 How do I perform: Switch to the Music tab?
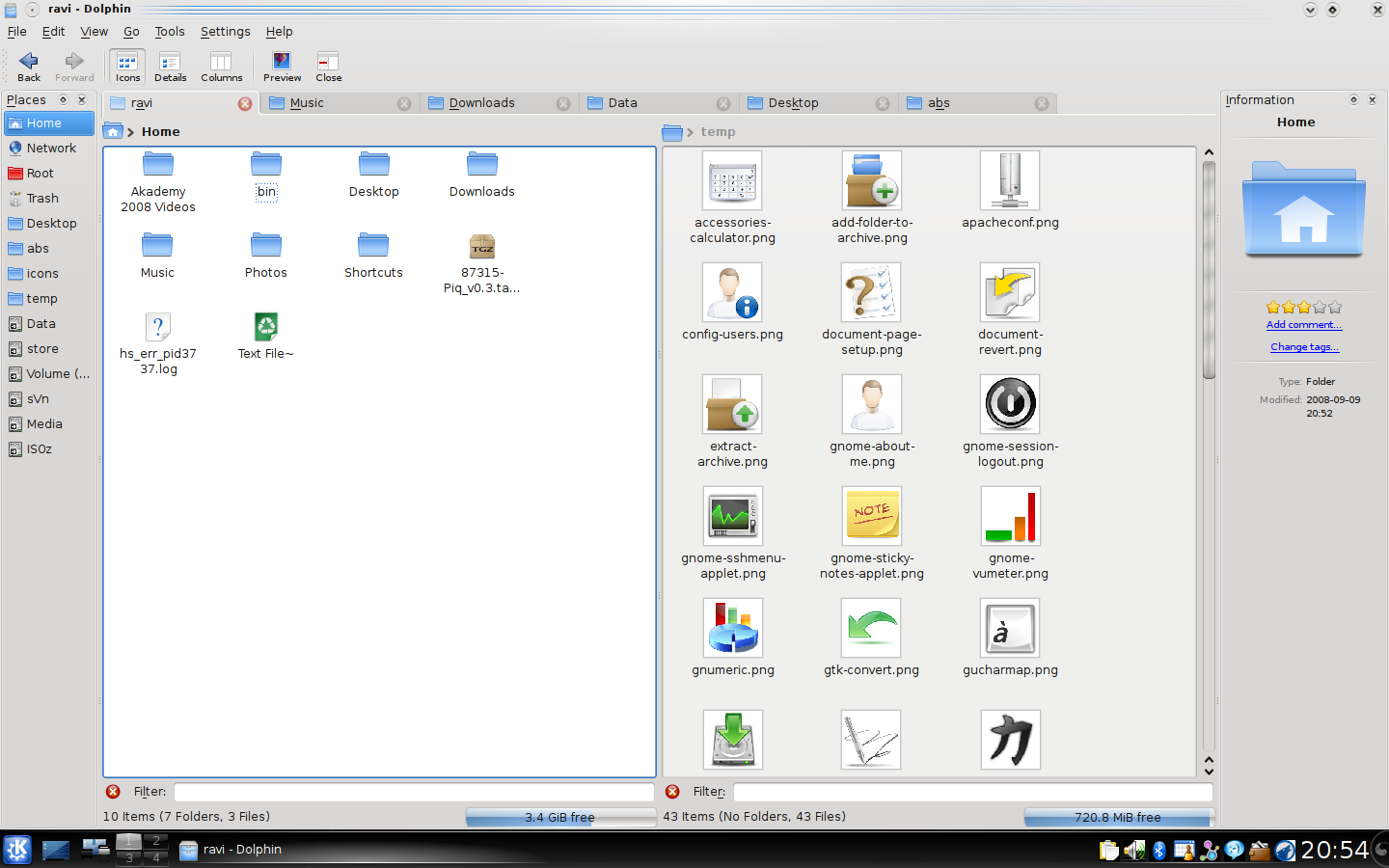pos(340,103)
